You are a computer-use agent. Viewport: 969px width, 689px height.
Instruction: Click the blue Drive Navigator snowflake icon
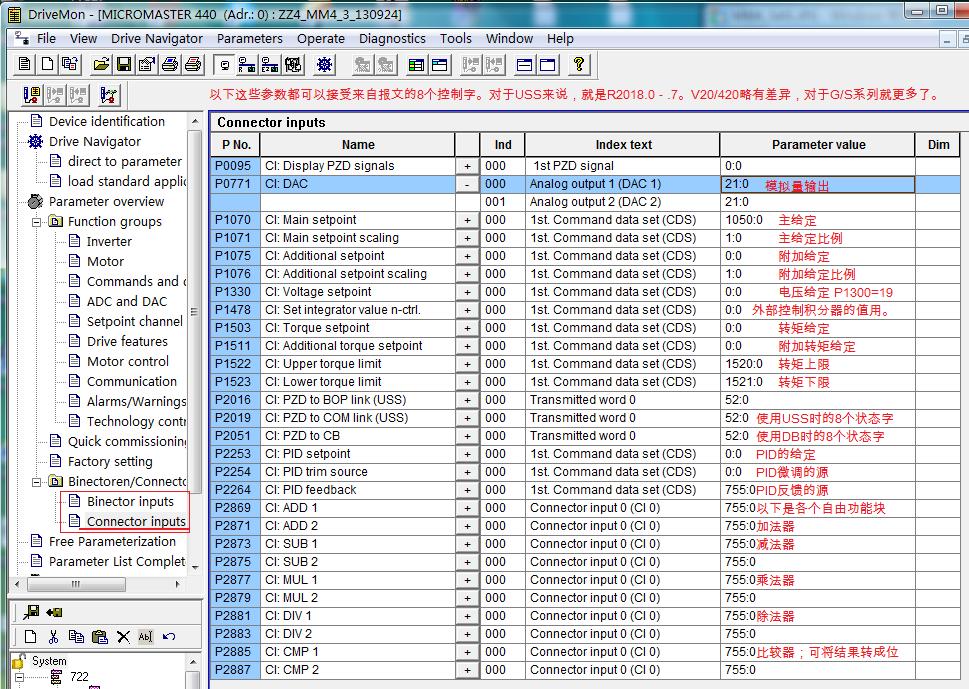pos(324,64)
